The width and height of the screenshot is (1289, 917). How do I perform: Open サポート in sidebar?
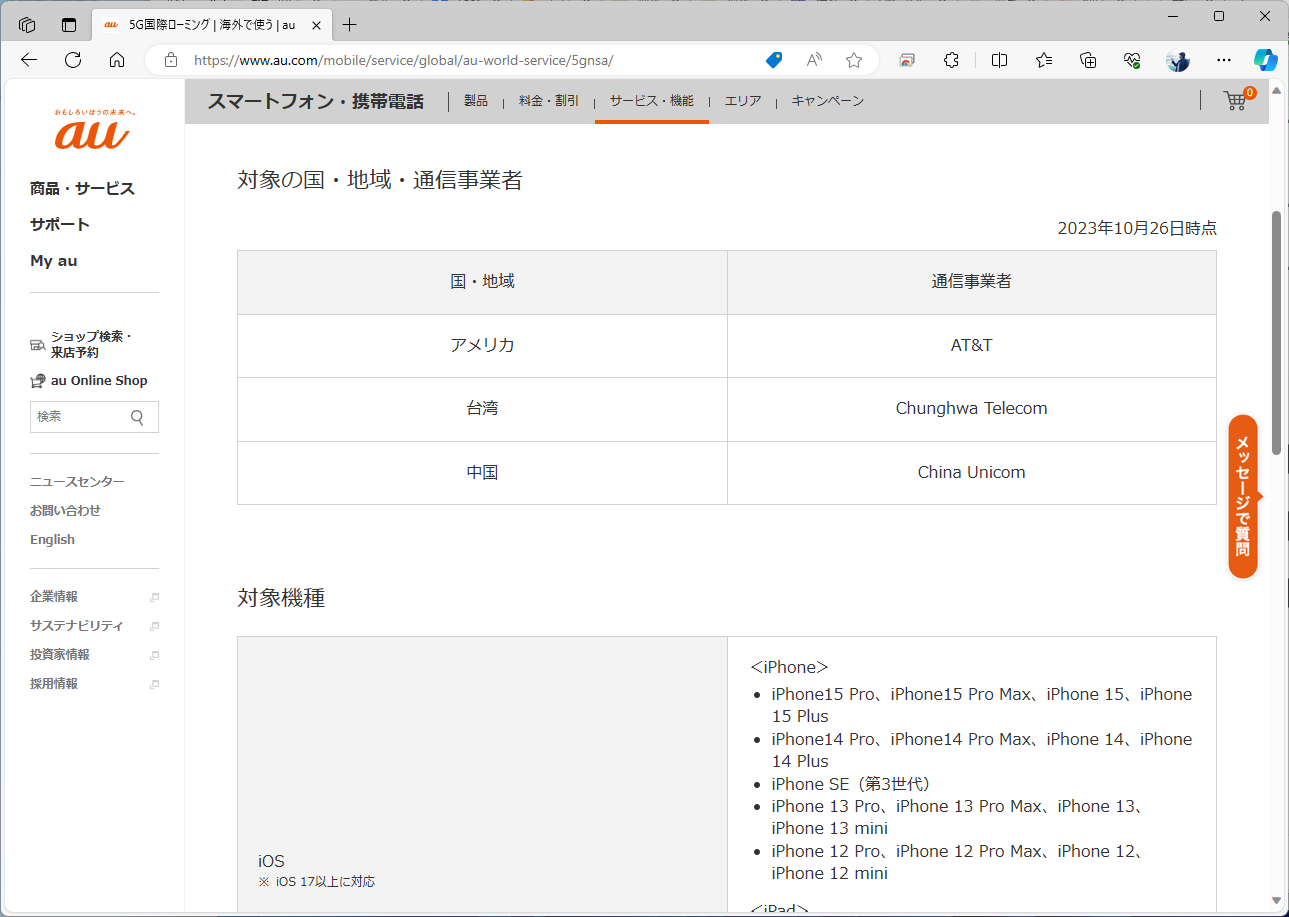click(60, 224)
